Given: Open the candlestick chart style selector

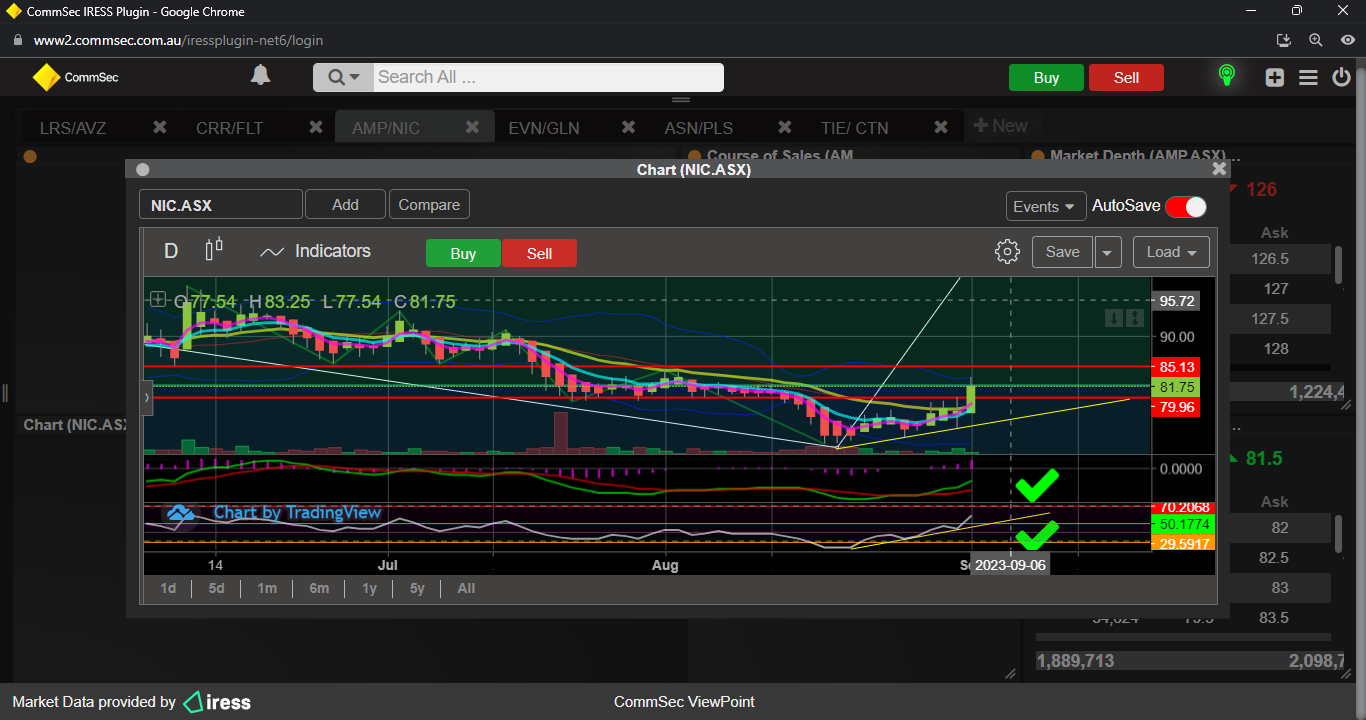Looking at the screenshot, I should pos(213,250).
